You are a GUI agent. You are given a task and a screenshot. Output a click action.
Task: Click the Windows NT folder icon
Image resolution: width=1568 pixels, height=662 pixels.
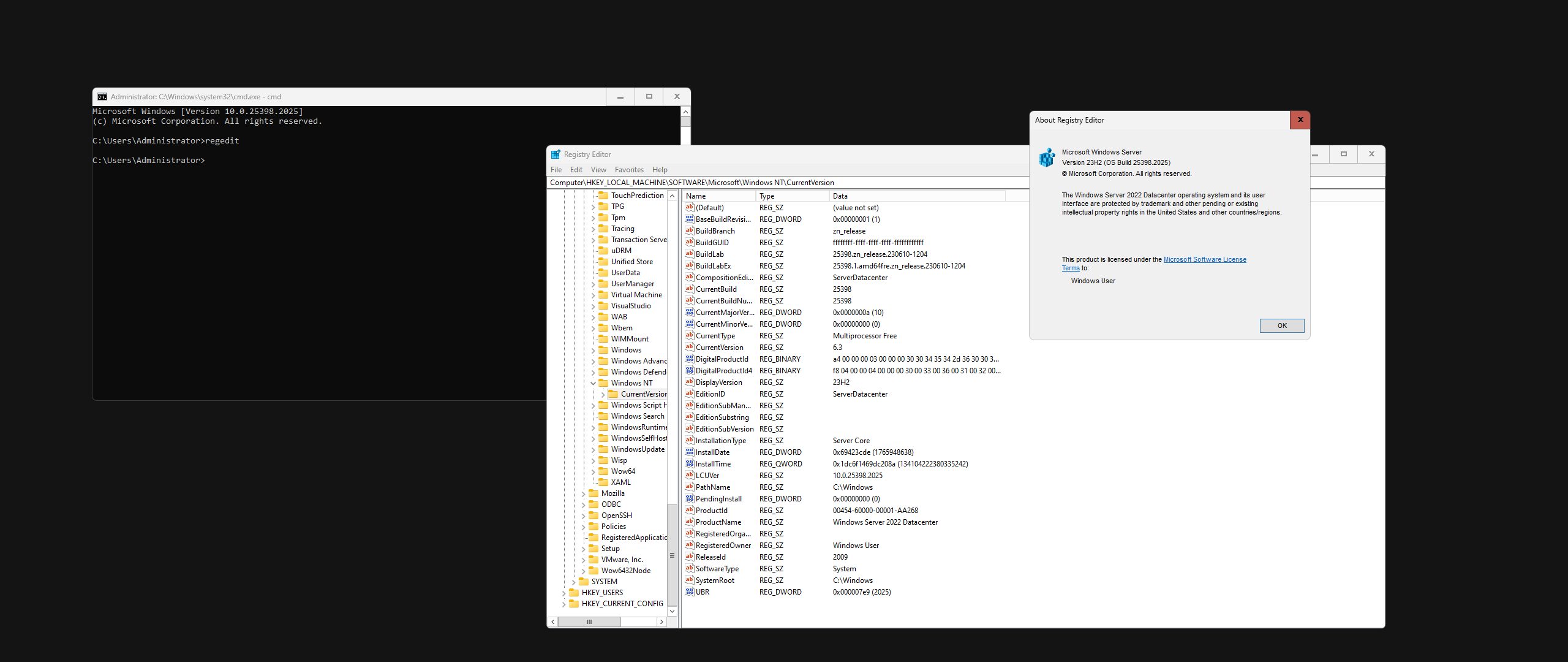point(603,383)
